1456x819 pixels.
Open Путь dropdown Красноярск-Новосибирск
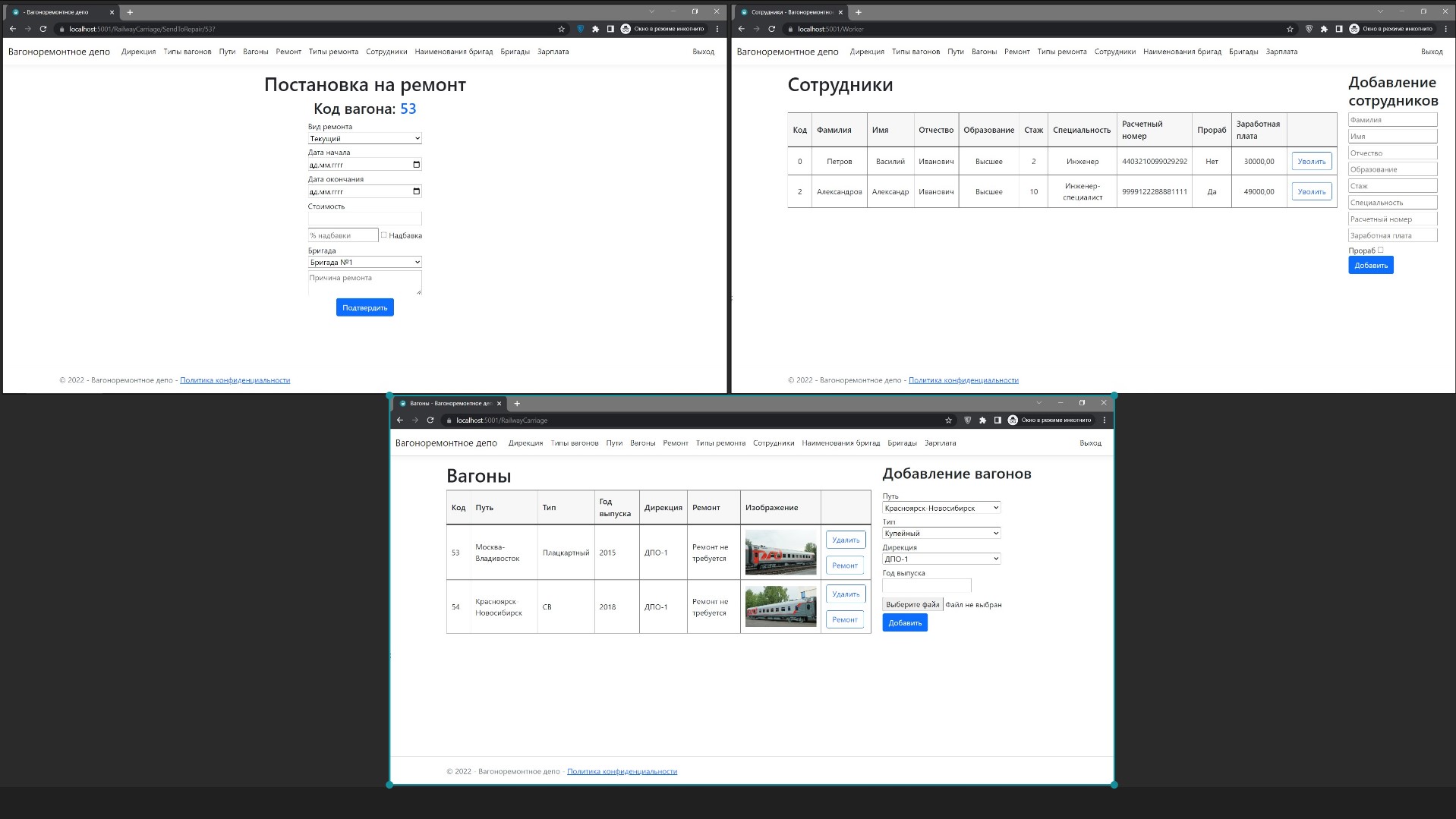coord(941,508)
